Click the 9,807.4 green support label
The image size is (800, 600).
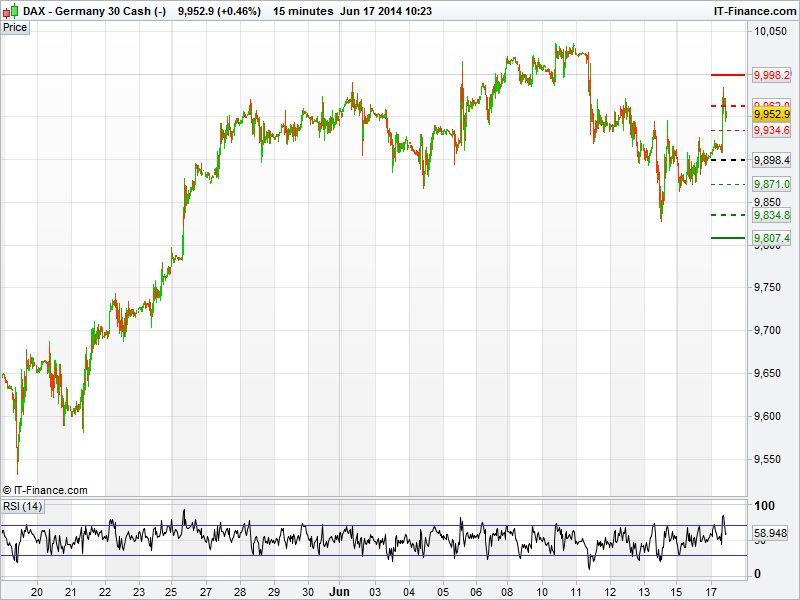click(x=772, y=238)
